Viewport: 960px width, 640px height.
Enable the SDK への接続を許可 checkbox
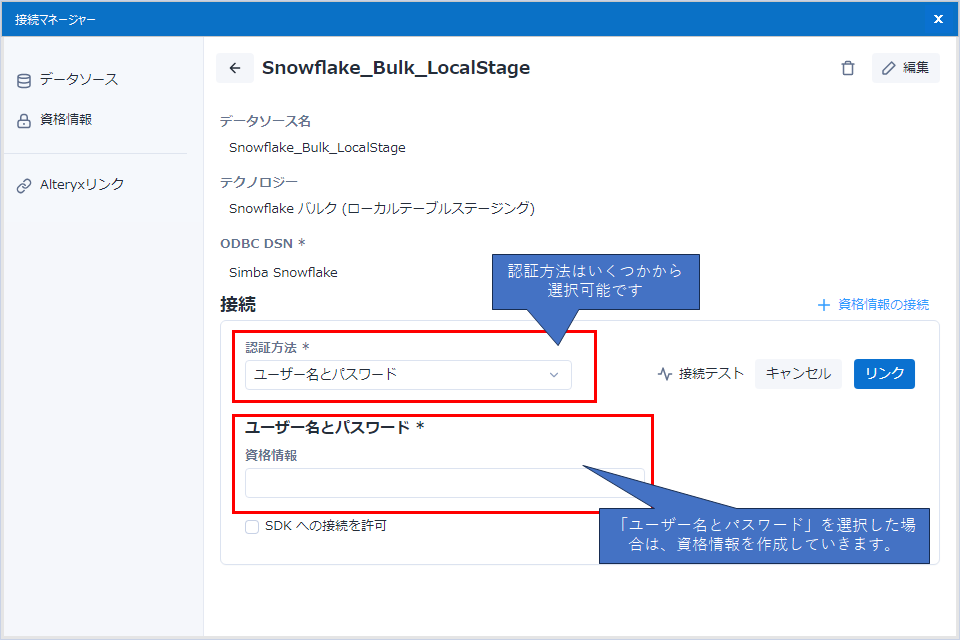[252, 526]
